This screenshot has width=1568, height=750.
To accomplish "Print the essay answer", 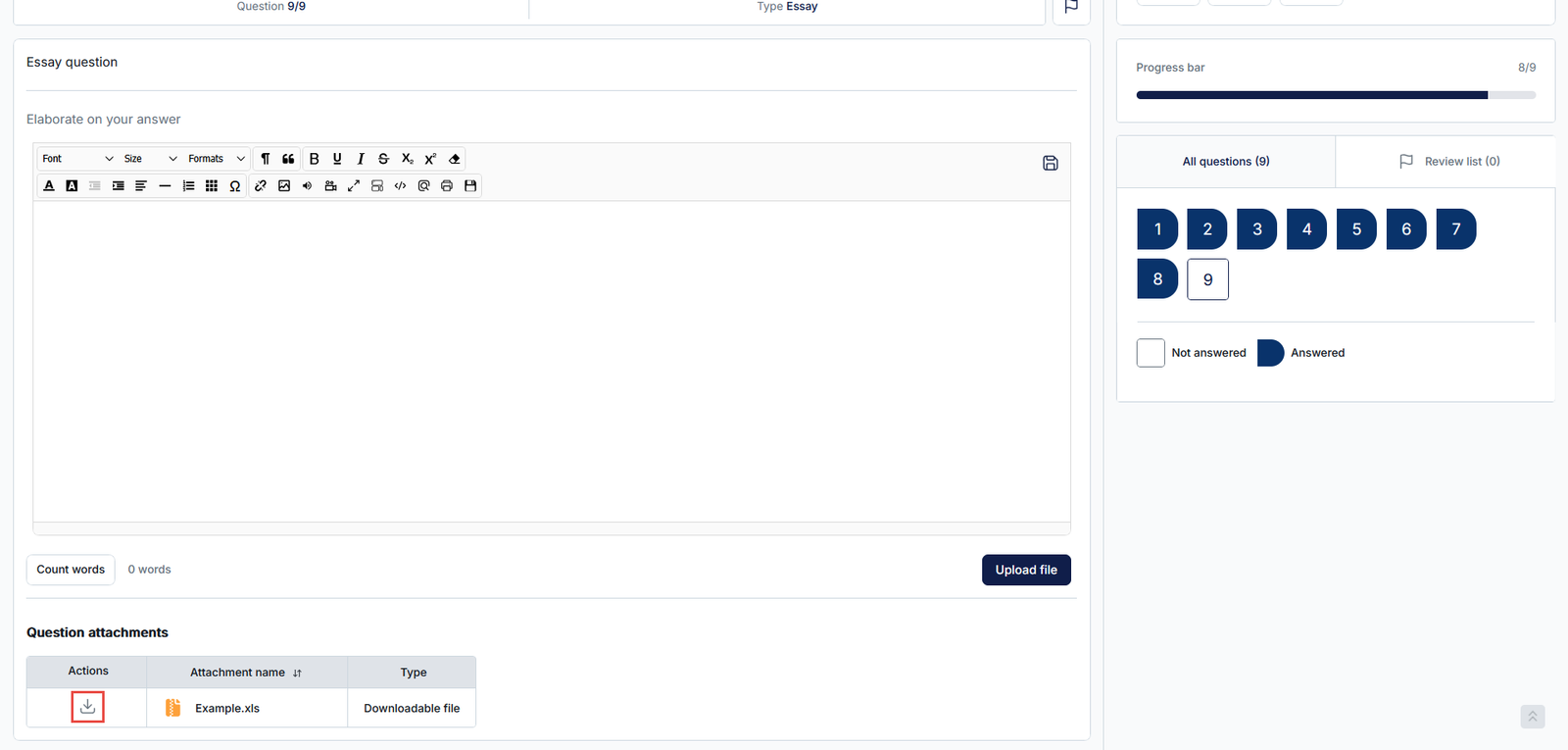I will 447,185.
